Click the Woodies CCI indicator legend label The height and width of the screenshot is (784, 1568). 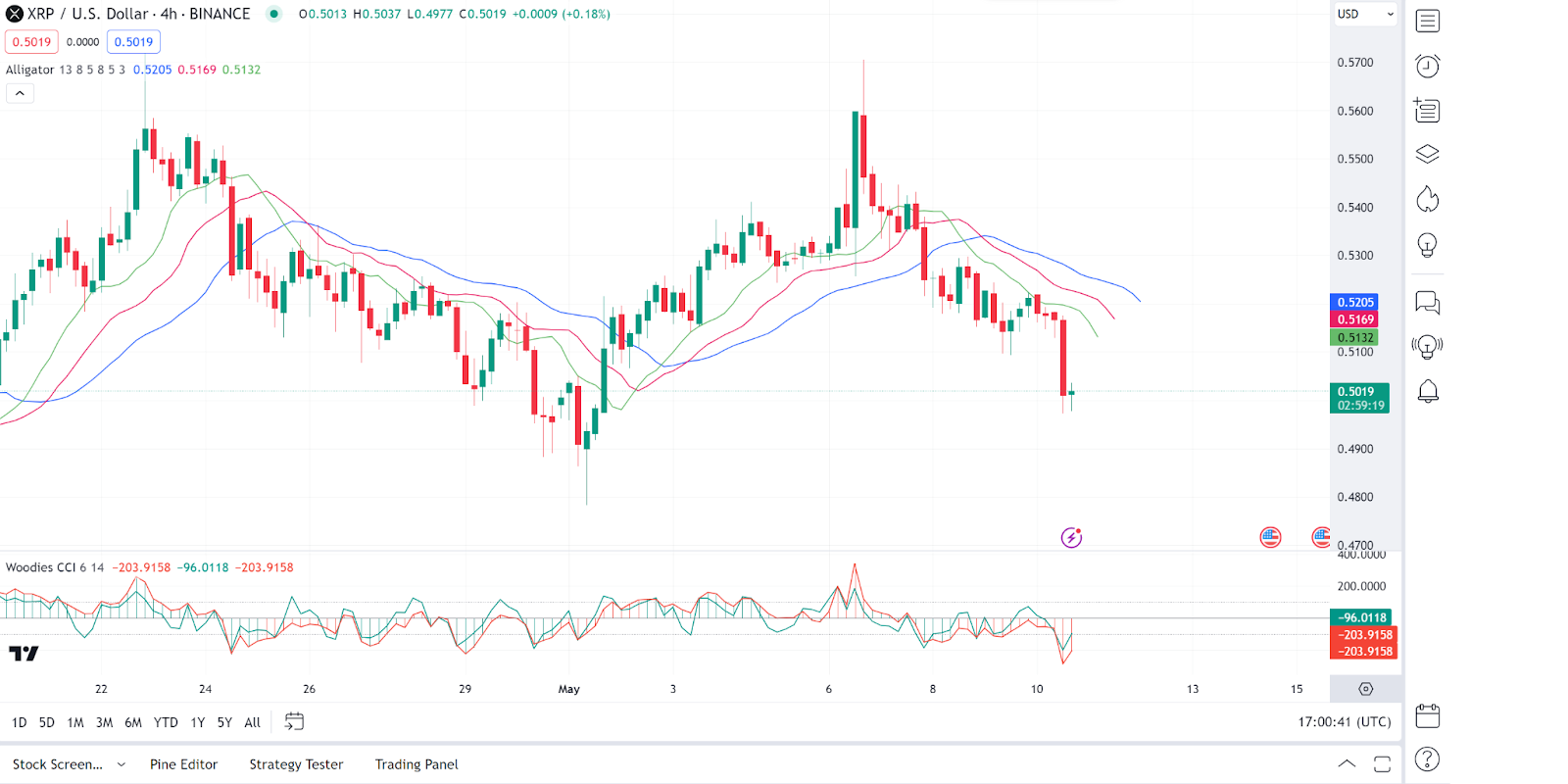click(41, 567)
